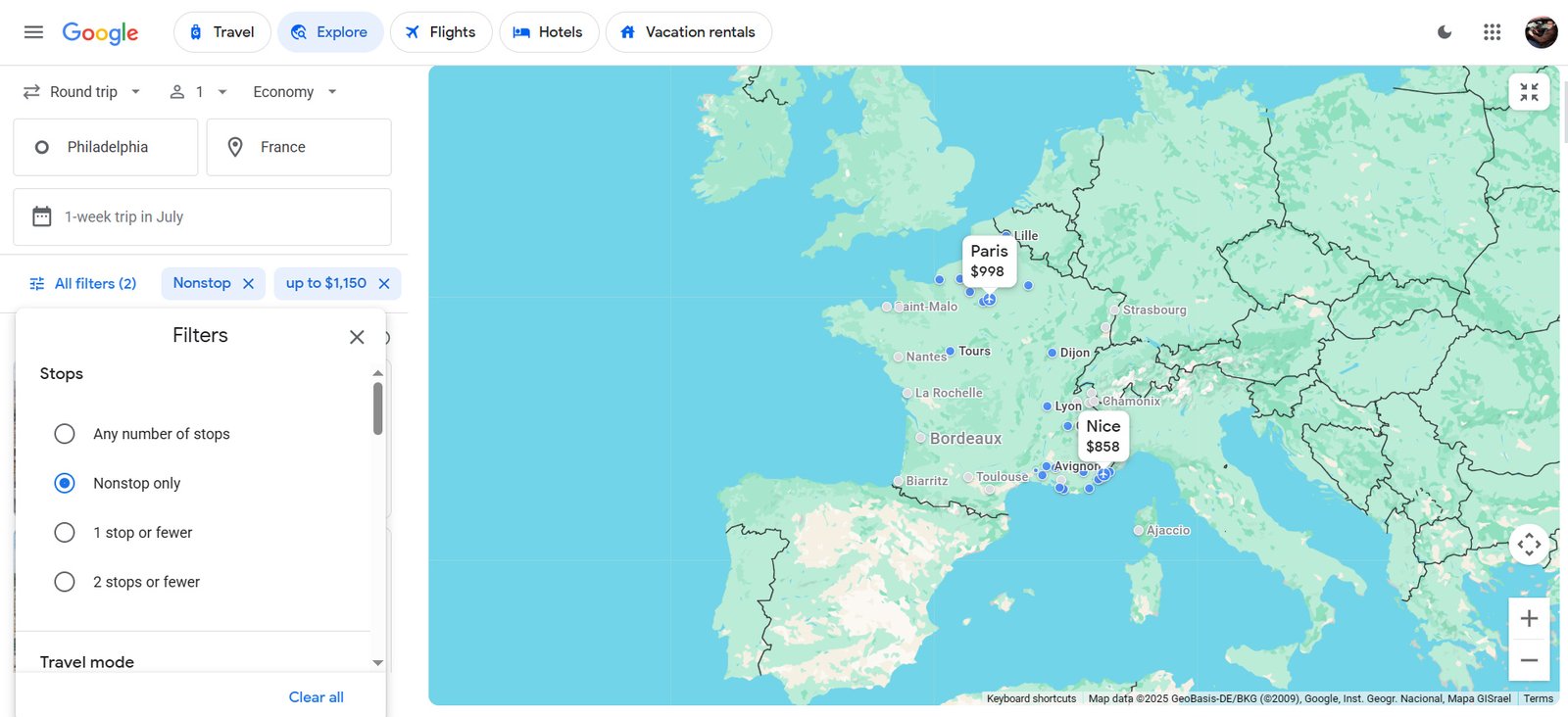Click the Filters panel scrollbar thumb
The width and height of the screenshot is (1568, 717).
378,408
